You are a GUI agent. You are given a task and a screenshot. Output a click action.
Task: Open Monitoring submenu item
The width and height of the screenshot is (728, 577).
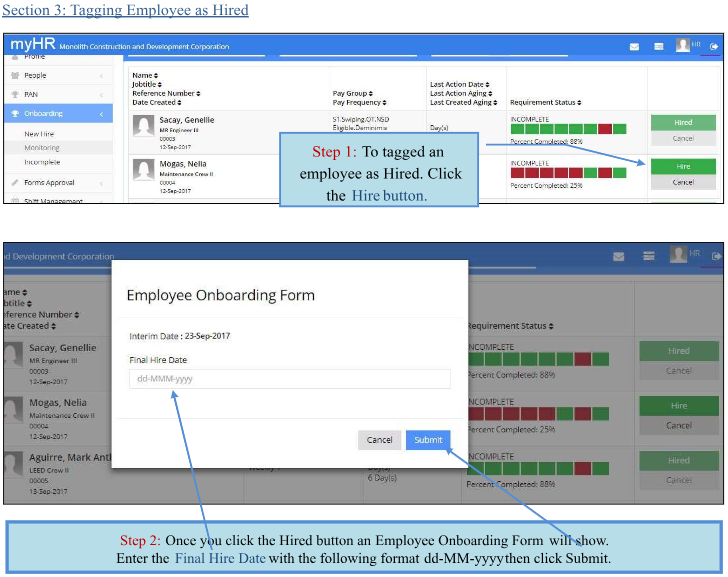[42, 148]
